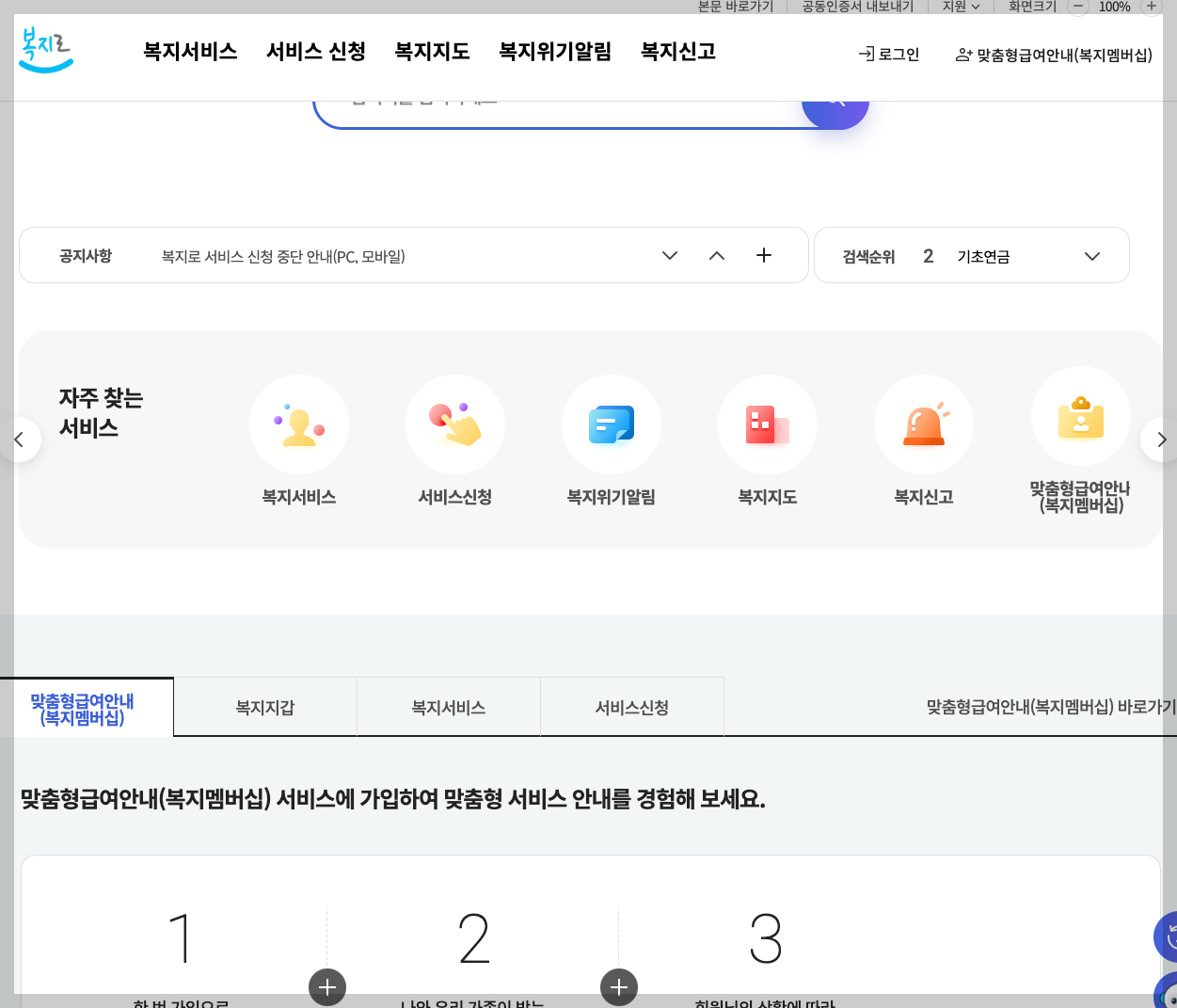
Task: Click the 서비스신청 hand-click icon
Action: pyautogui.click(x=455, y=424)
